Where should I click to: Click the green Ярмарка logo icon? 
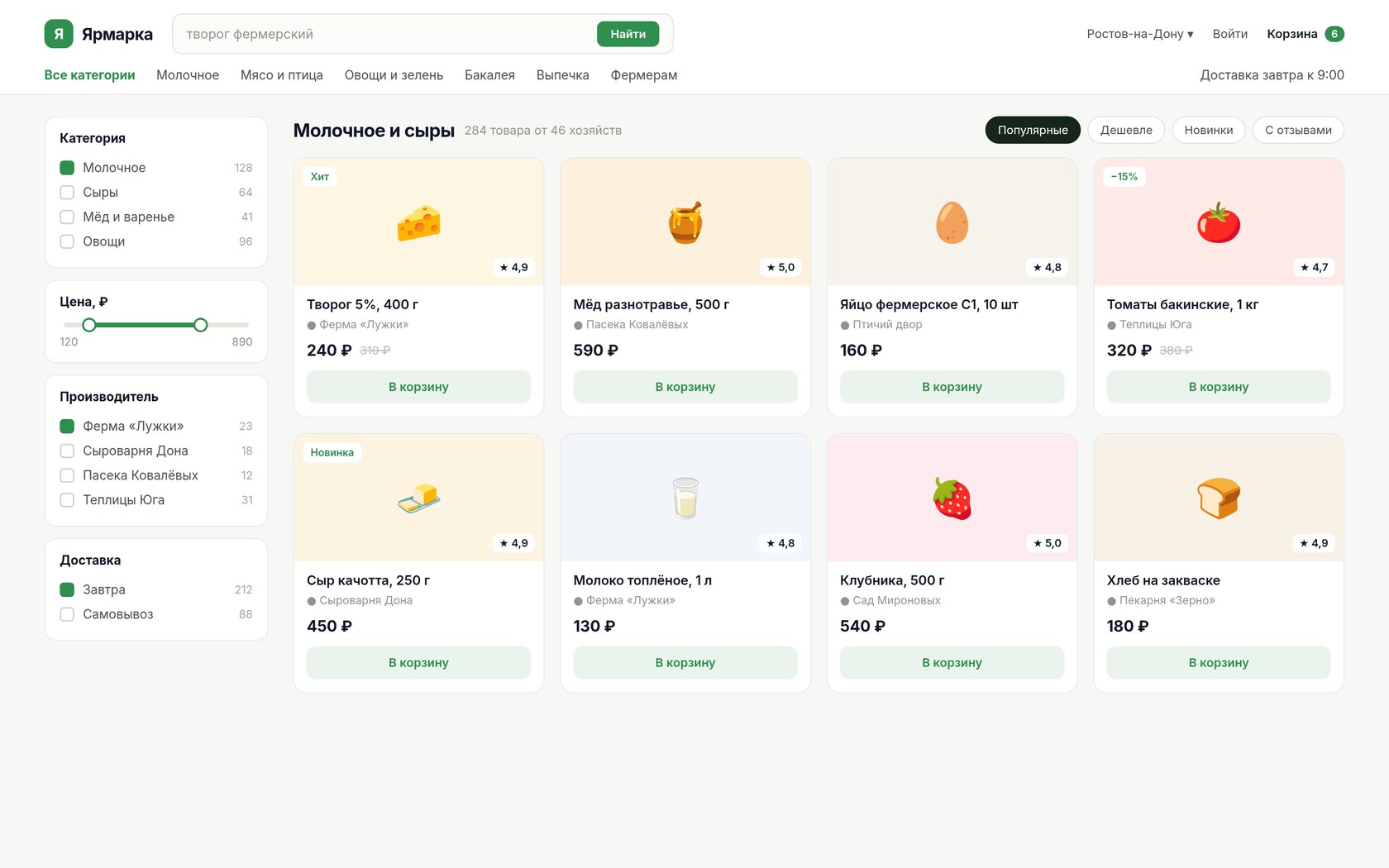59,34
